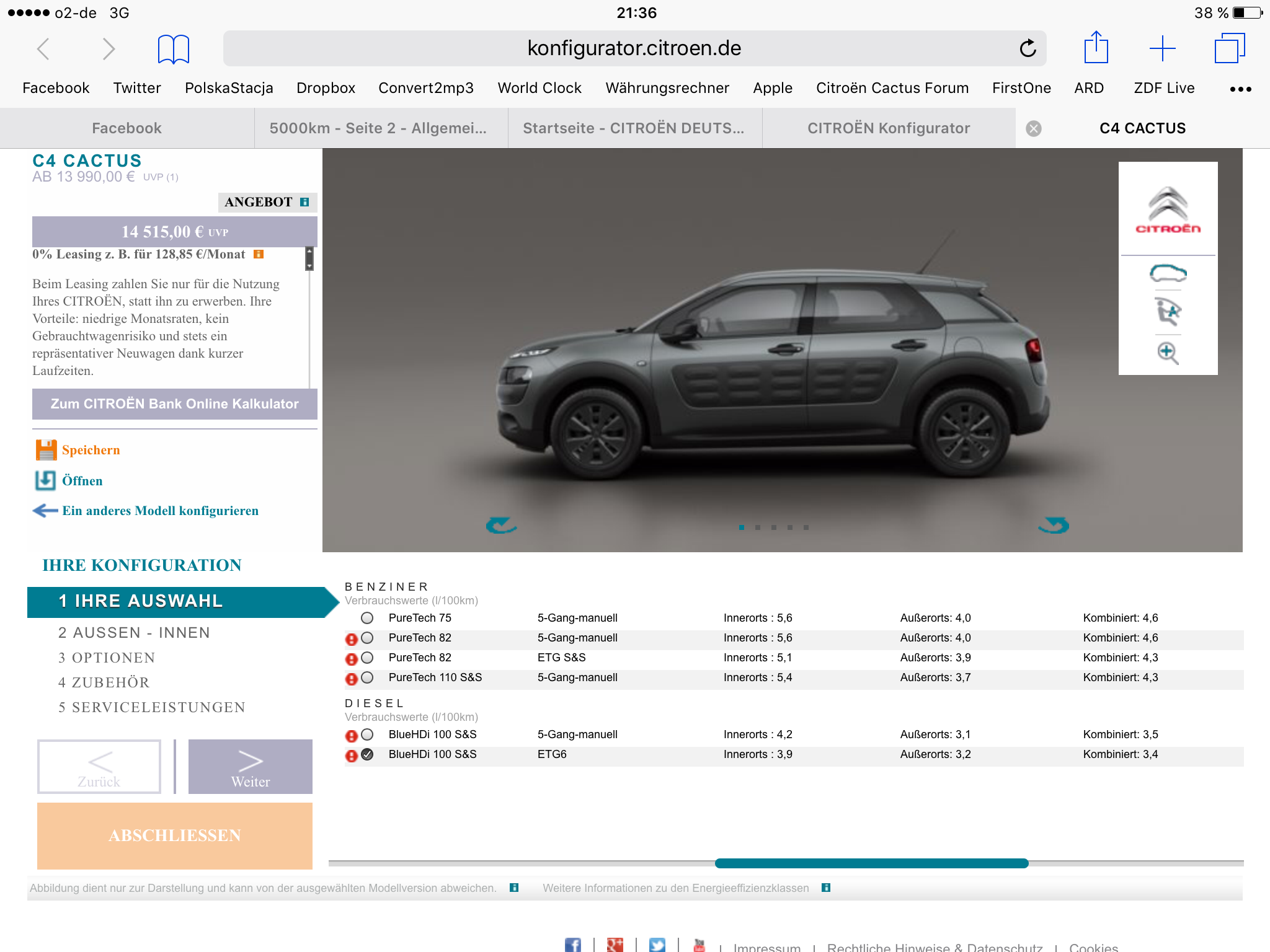Screen dimensions: 1270x952
Task: Select PureTech 75 engine radio button
Action: coord(367,618)
